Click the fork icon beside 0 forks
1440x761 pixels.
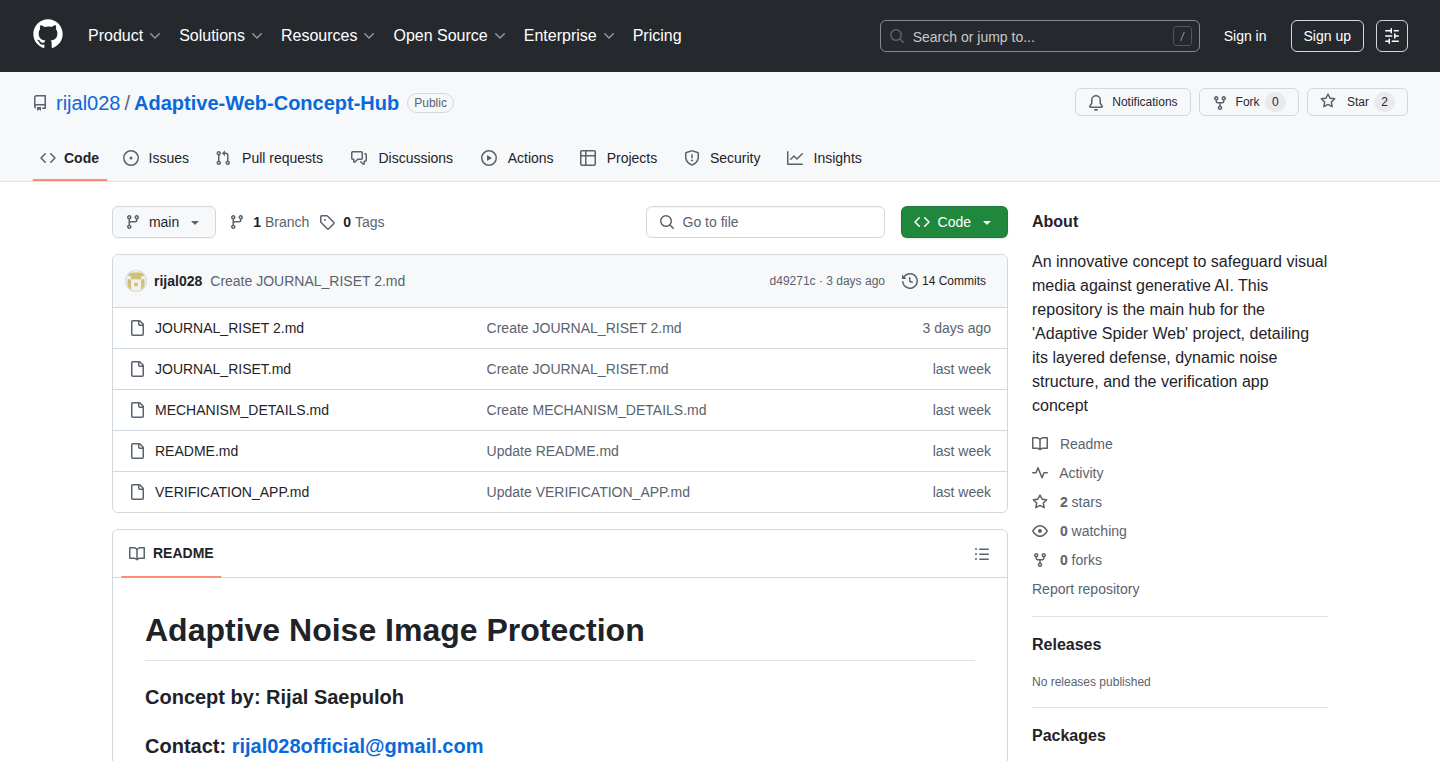pos(1040,560)
